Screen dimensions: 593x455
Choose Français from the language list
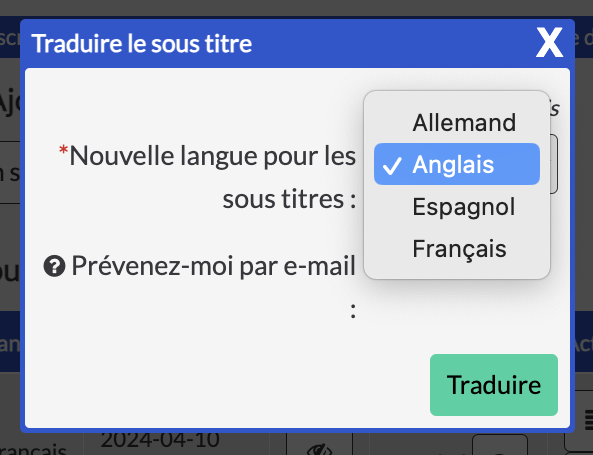(x=457, y=248)
